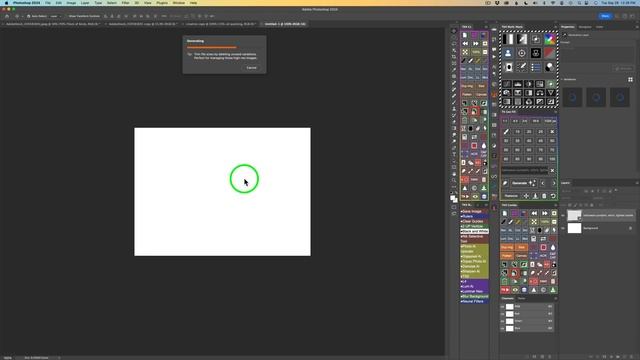Click the fast-forward double-arrow in TK Cx panel

coord(476,43)
